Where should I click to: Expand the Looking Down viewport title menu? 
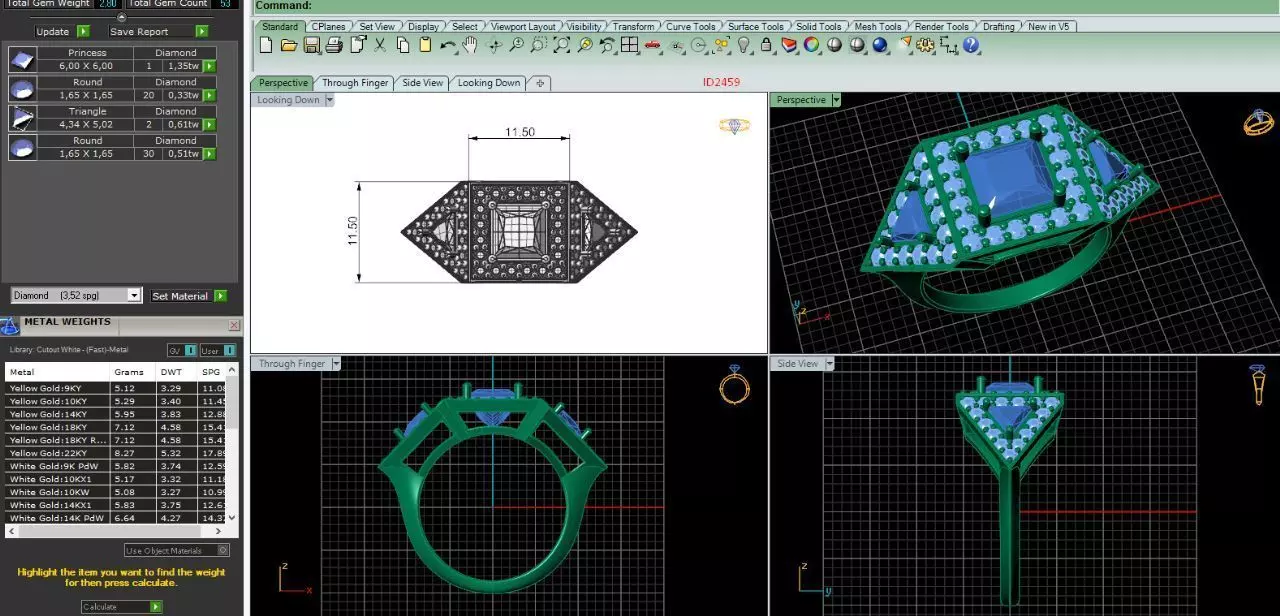click(330, 100)
